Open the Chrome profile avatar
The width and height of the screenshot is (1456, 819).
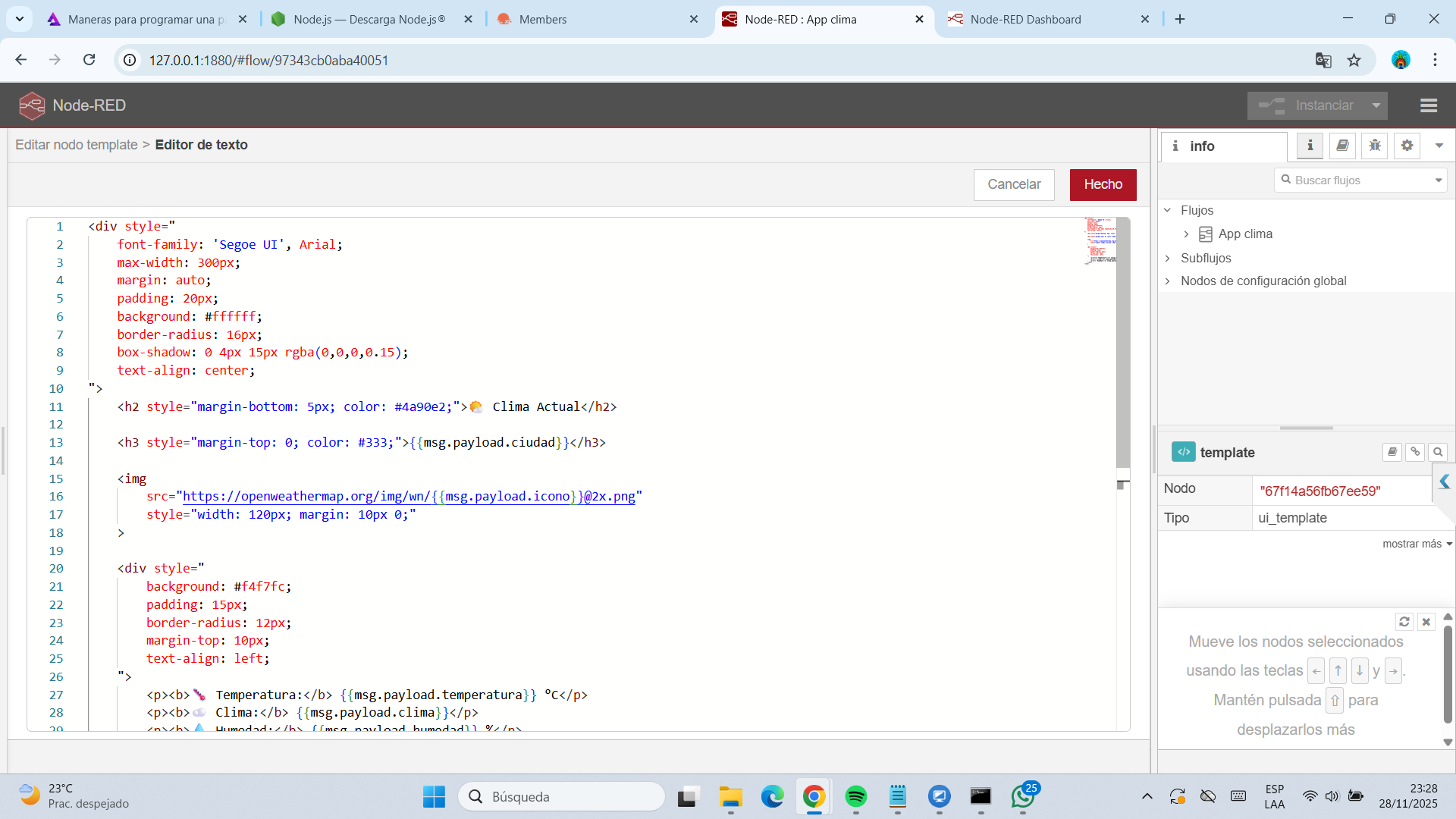[1401, 60]
